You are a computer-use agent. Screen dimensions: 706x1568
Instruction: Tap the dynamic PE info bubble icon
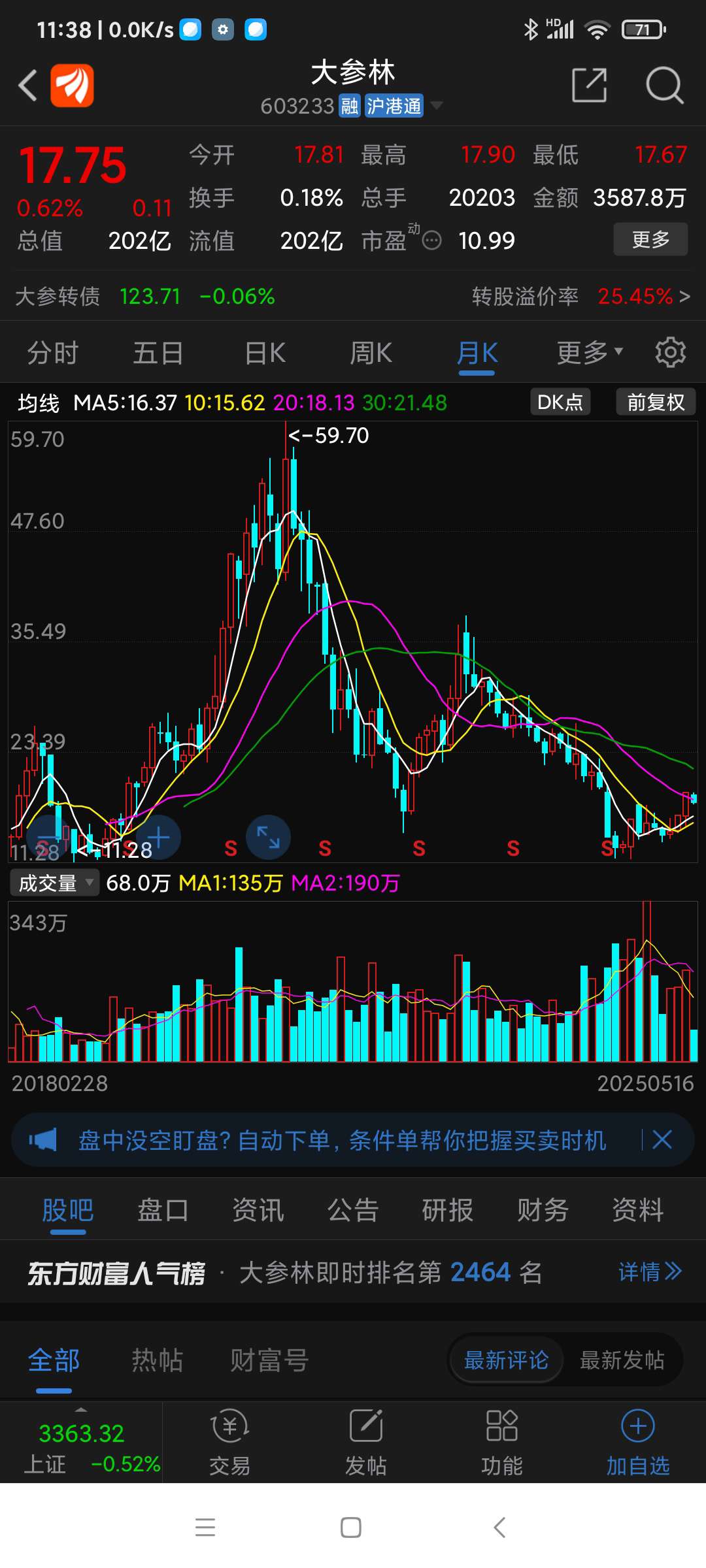(432, 241)
